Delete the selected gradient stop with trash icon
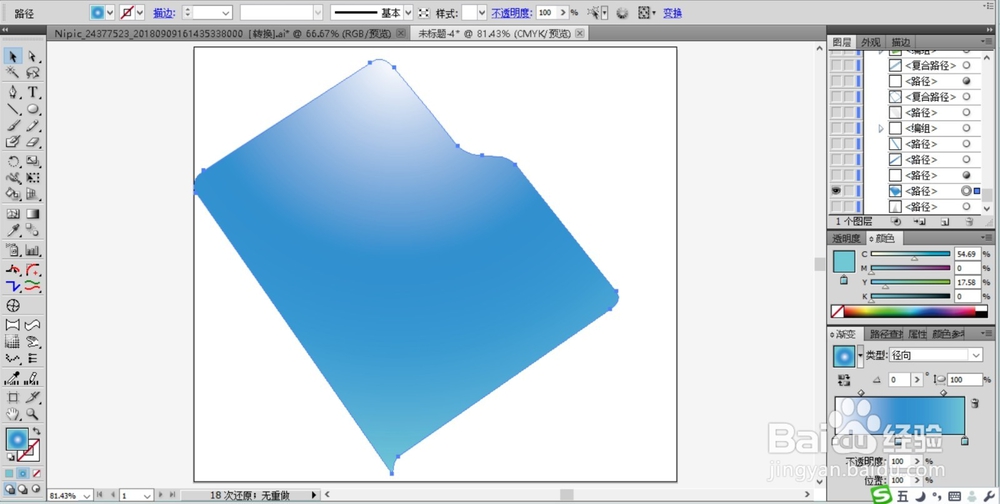 pyautogui.click(x=974, y=403)
